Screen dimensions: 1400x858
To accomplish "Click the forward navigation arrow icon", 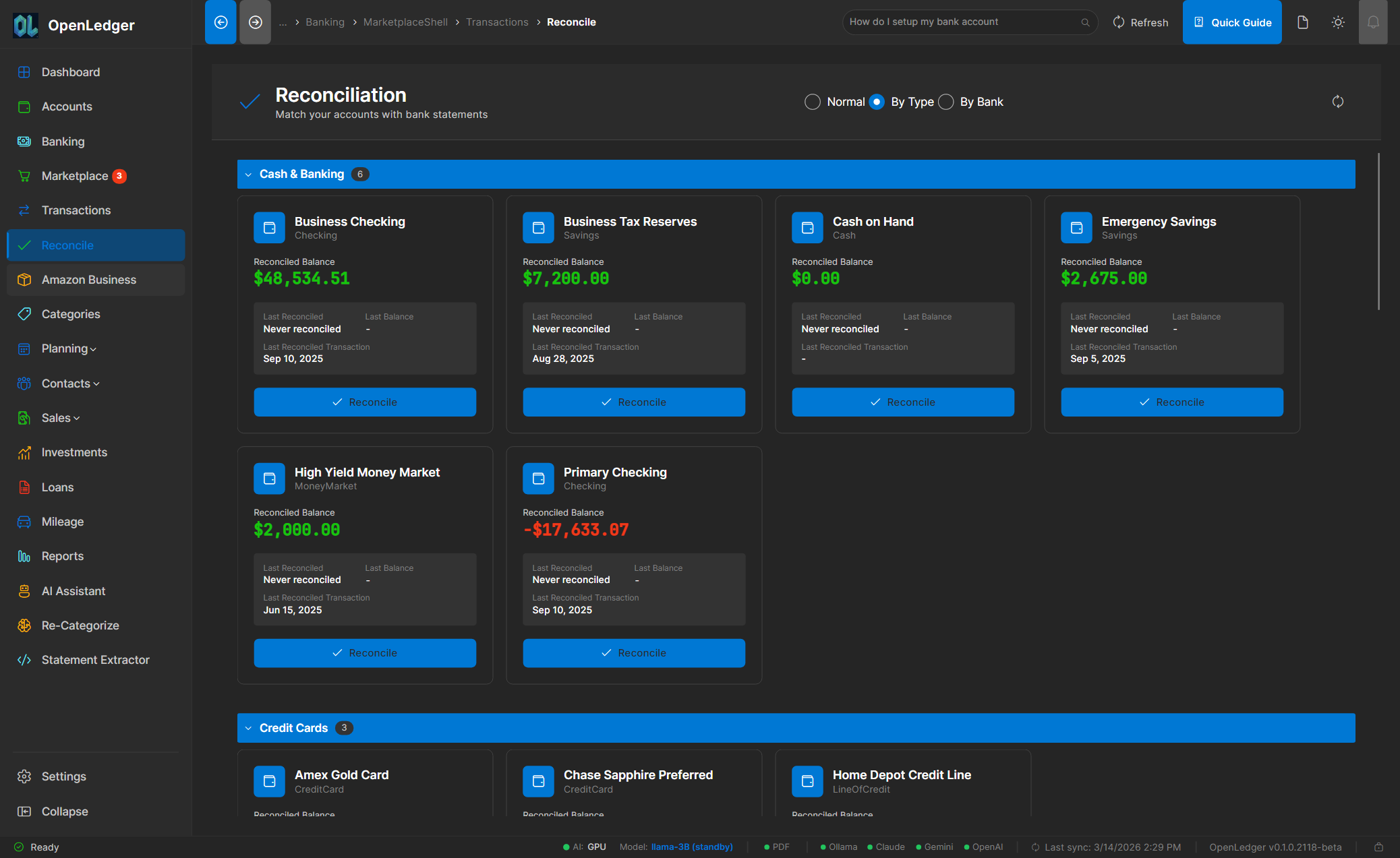I will pyautogui.click(x=255, y=22).
